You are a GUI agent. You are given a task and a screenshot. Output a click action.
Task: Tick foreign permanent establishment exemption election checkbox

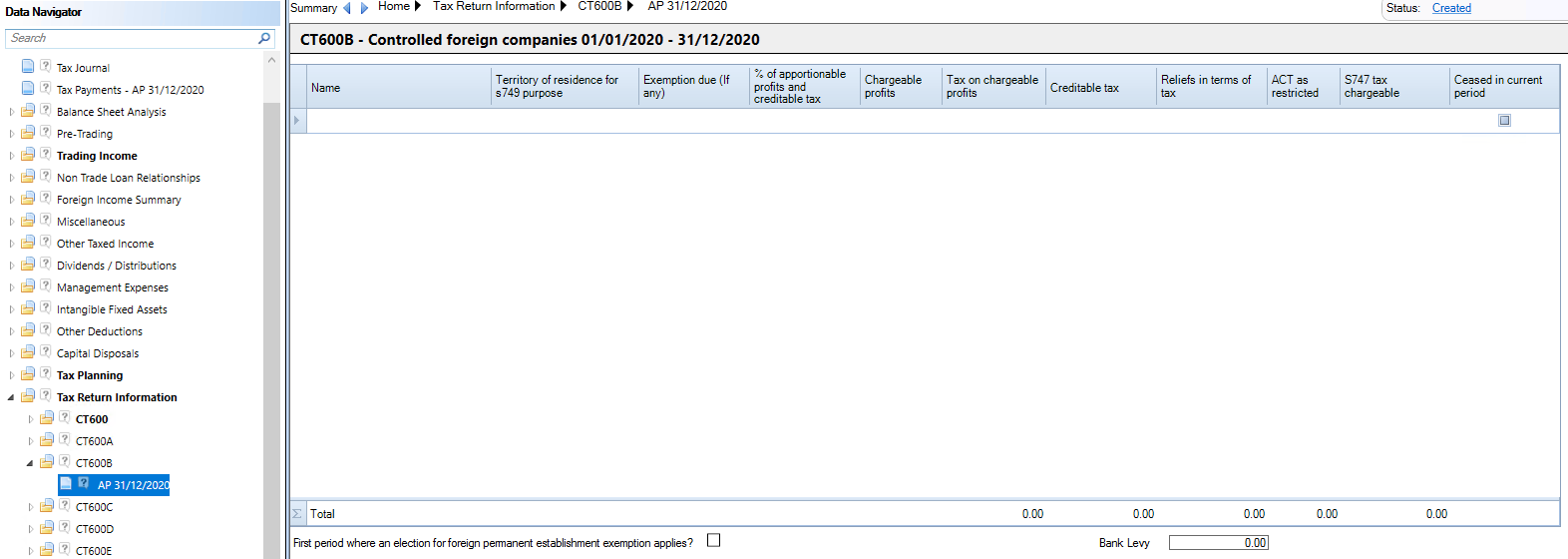coord(713,540)
